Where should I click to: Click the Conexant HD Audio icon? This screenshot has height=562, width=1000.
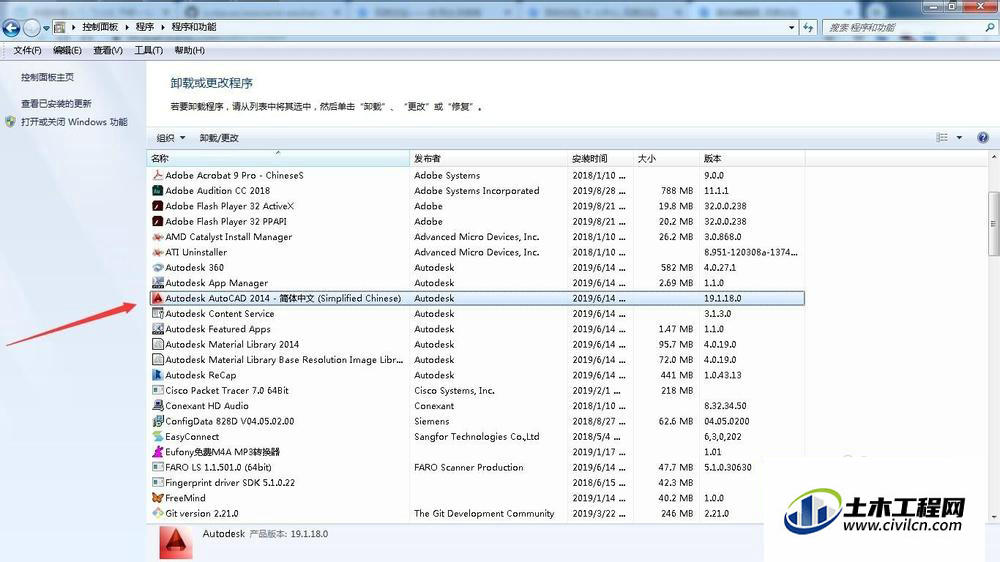(158, 406)
